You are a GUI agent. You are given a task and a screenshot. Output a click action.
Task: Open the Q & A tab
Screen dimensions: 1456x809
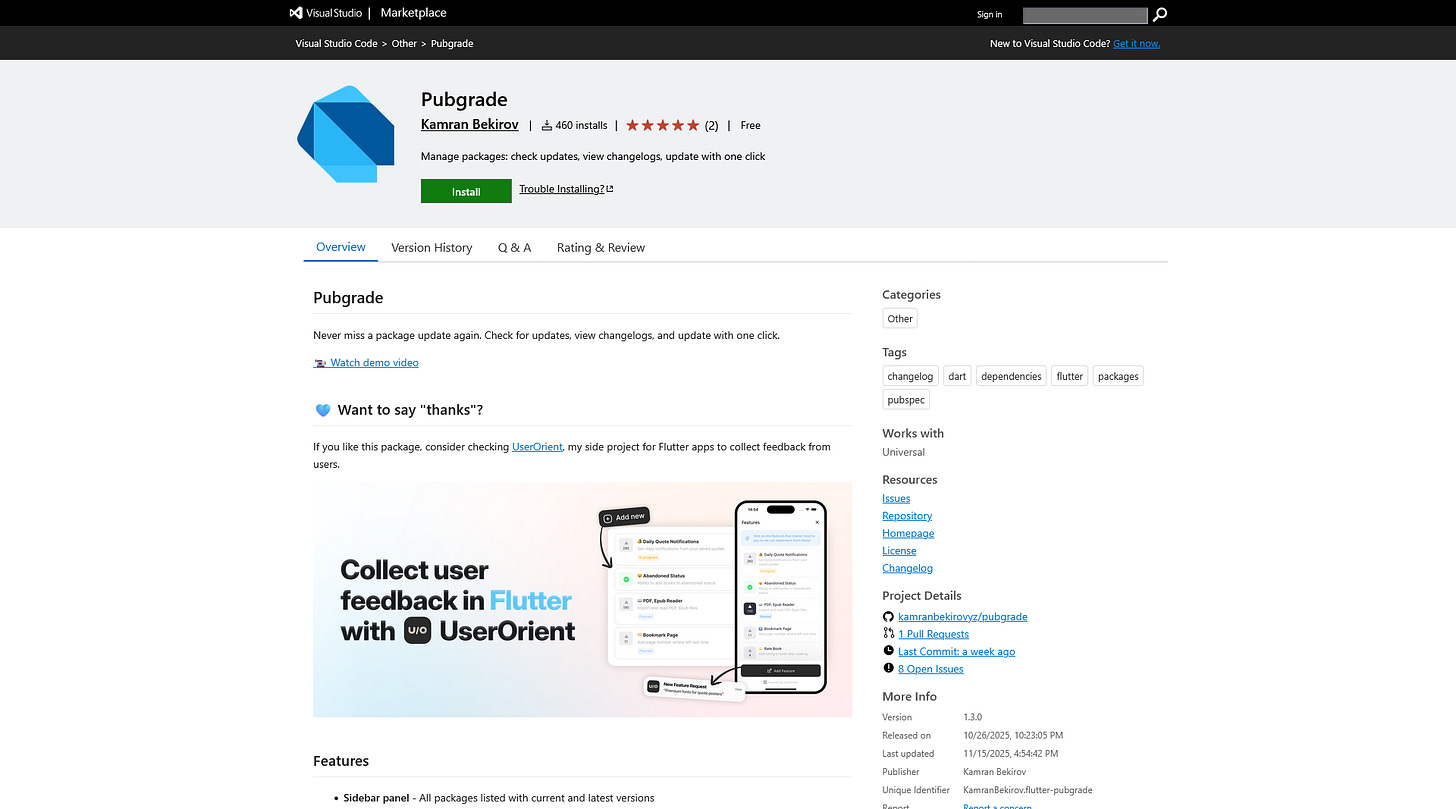click(514, 248)
